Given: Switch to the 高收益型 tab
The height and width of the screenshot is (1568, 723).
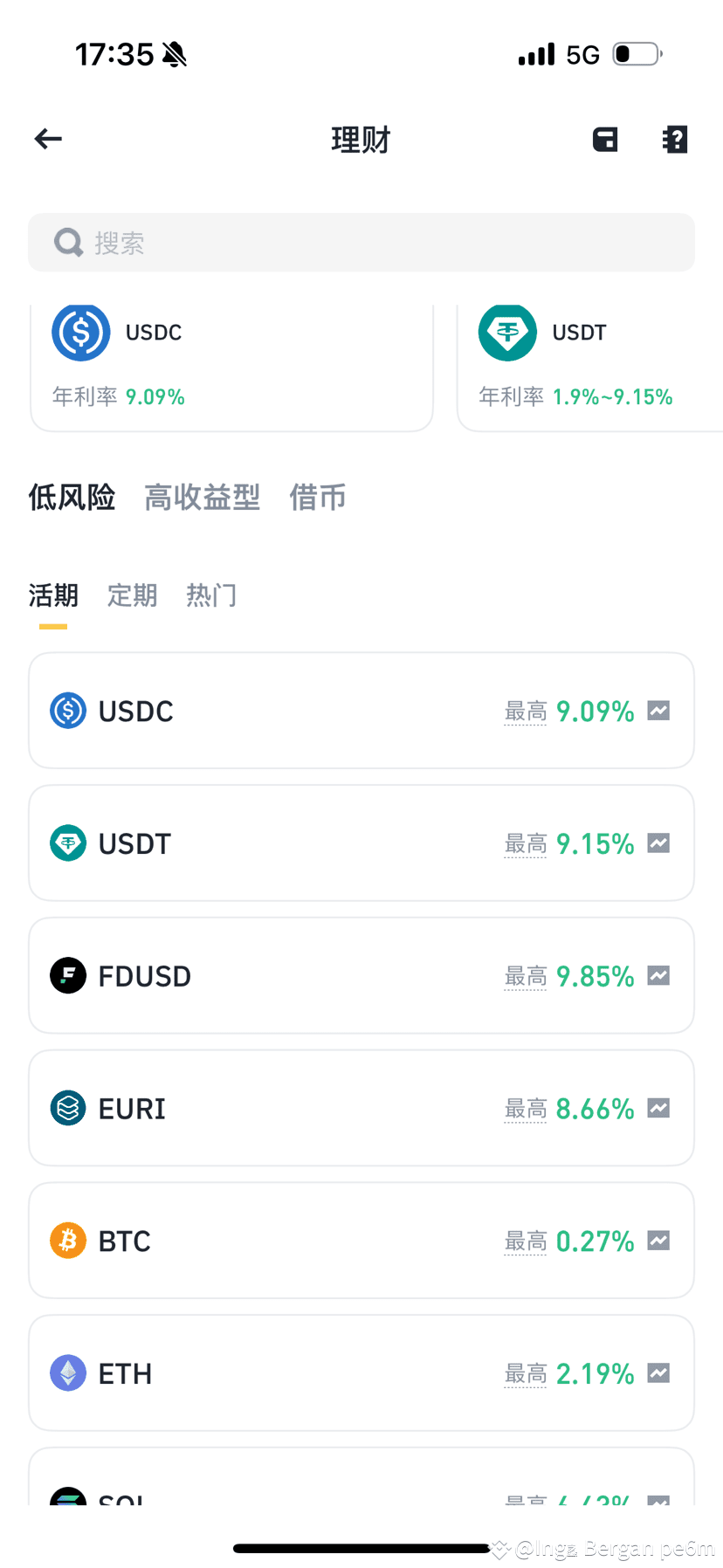Looking at the screenshot, I should 202,498.
